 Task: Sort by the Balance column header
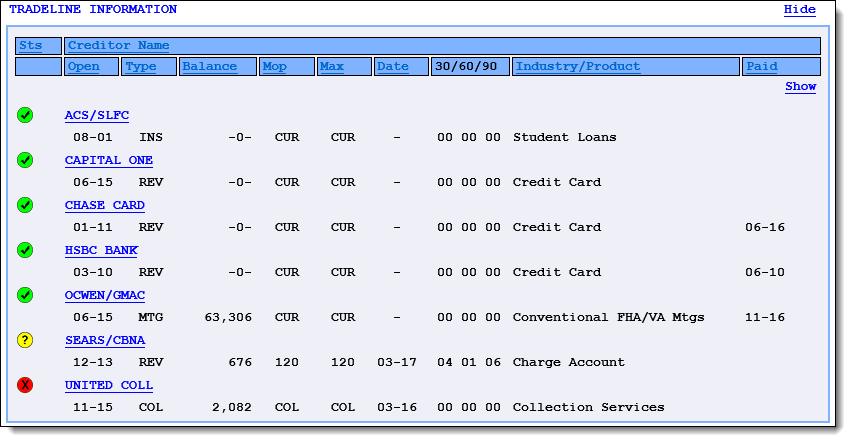coord(209,67)
